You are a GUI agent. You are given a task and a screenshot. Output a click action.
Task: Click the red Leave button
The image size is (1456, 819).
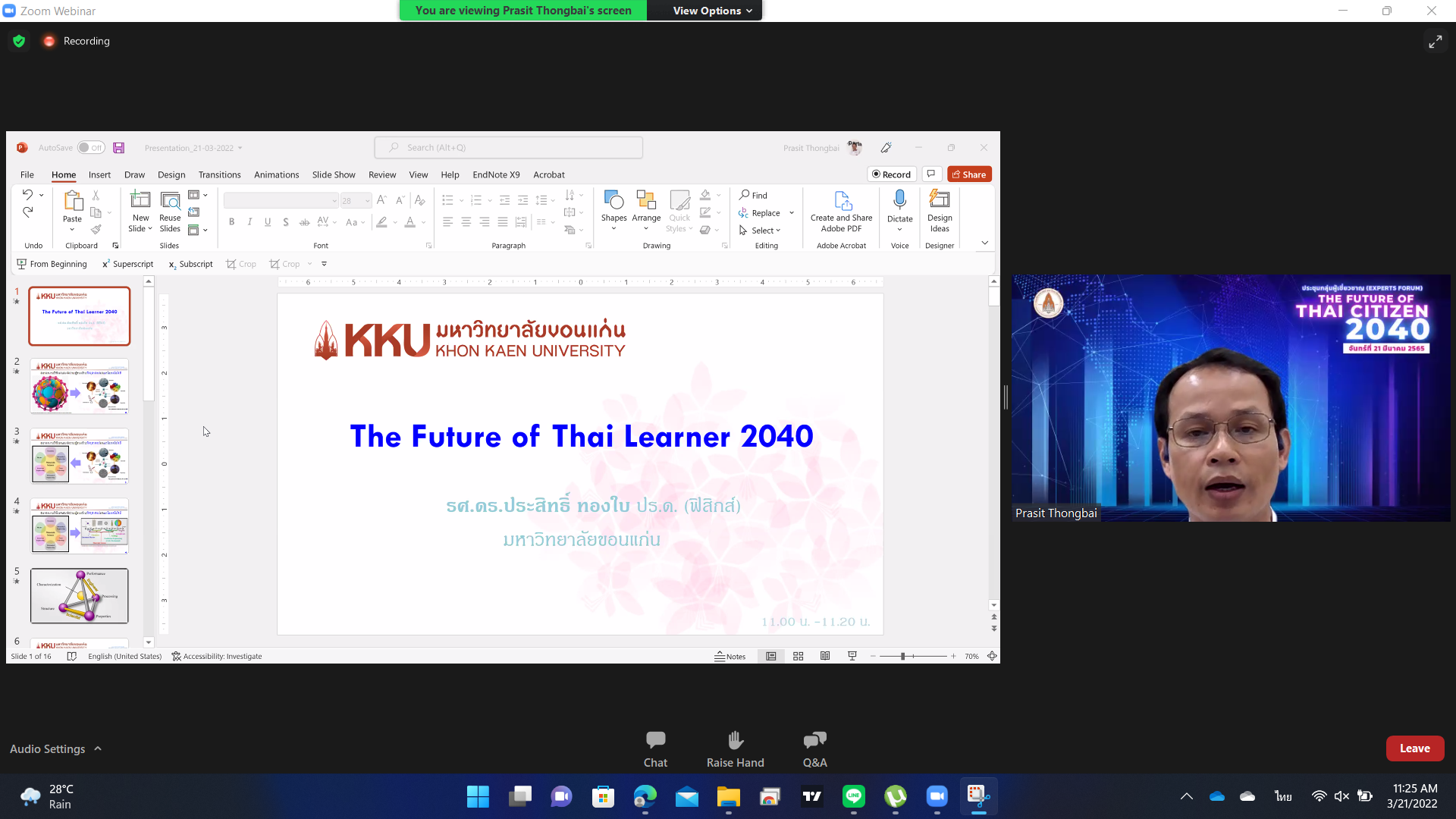[1414, 748]
